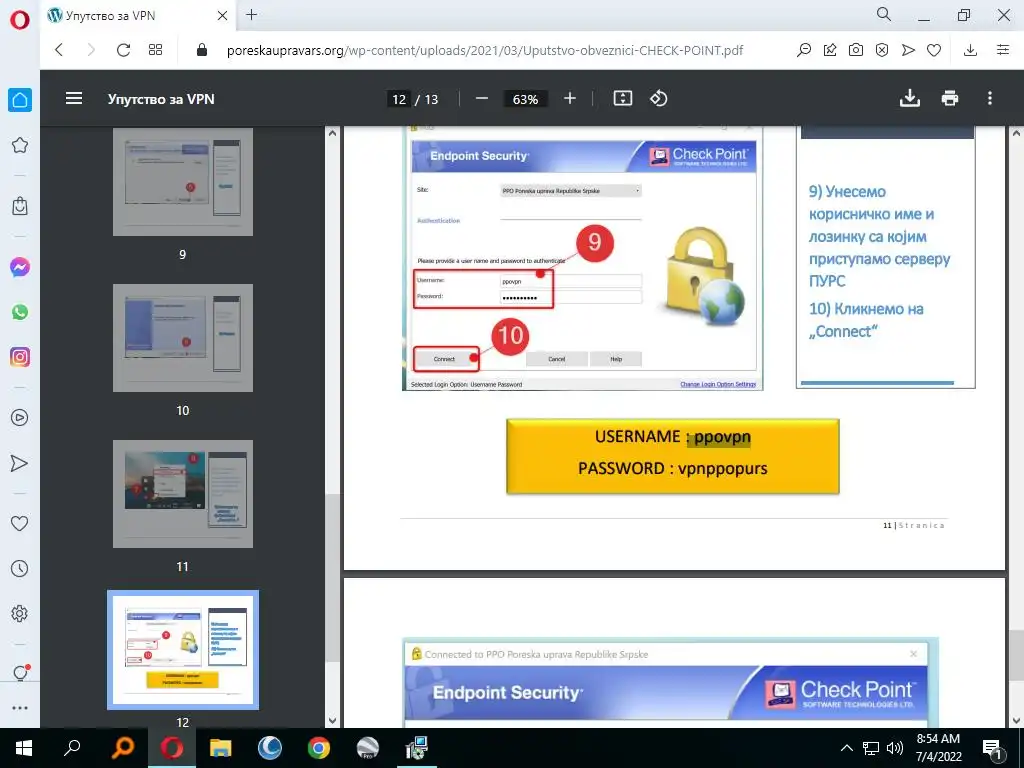Go back to previous page

click(x=59, y=50)
